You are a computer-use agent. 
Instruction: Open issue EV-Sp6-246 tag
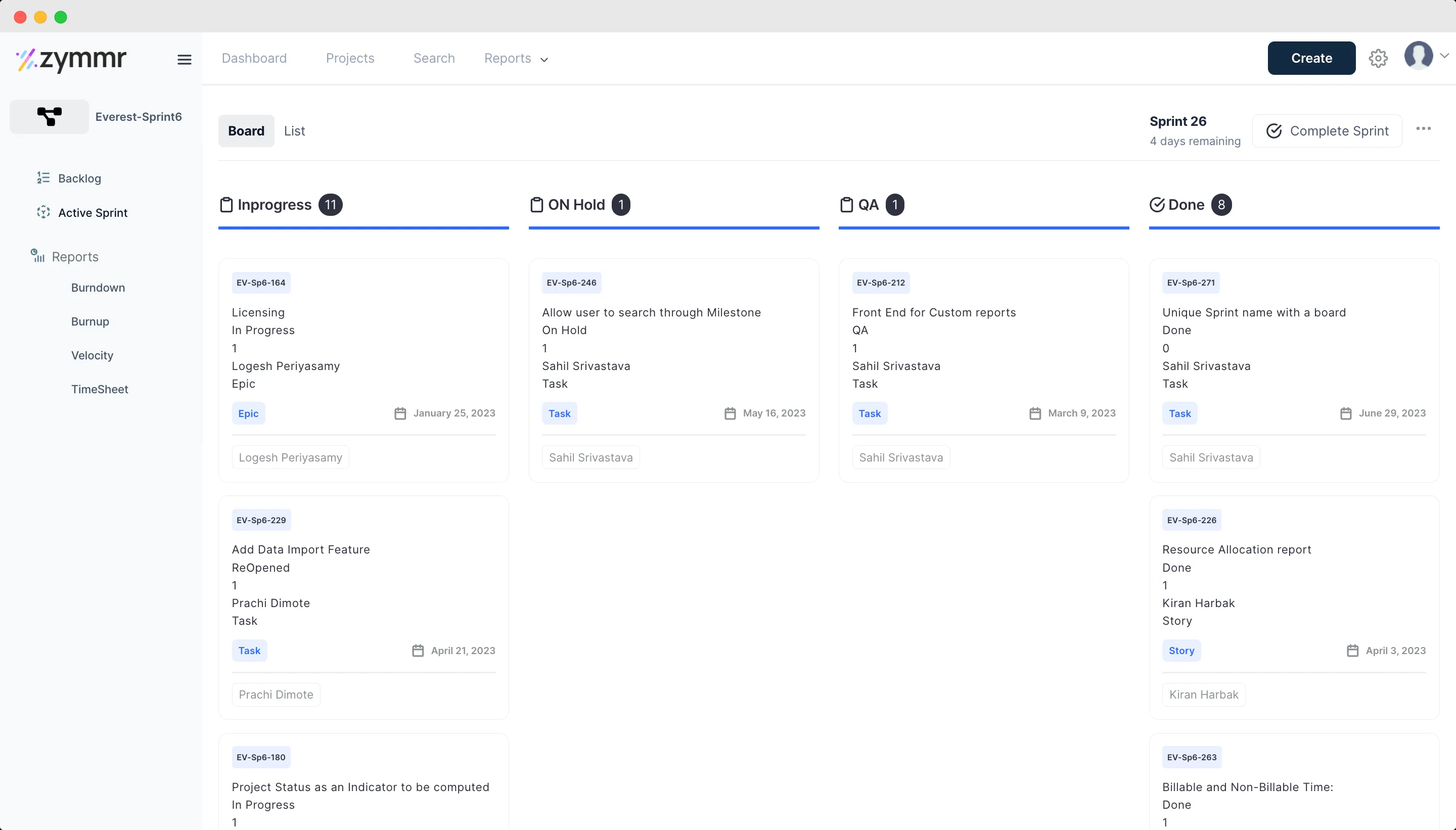click(x=571, y=283)
